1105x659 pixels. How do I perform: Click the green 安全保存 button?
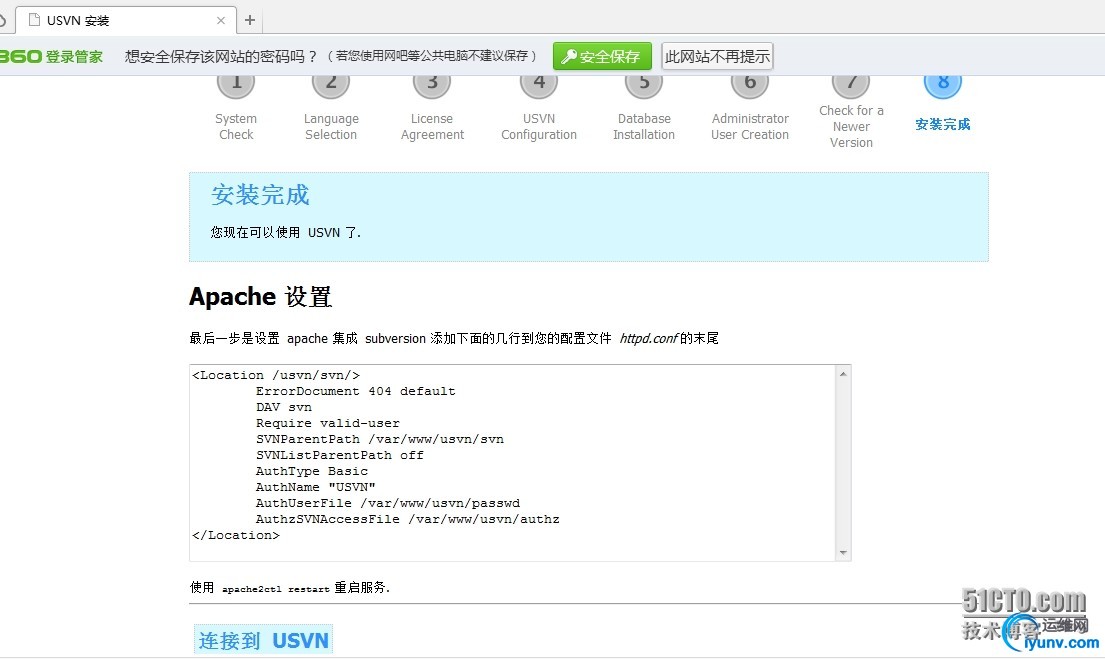pyautogui.click(x=602, y=56)
